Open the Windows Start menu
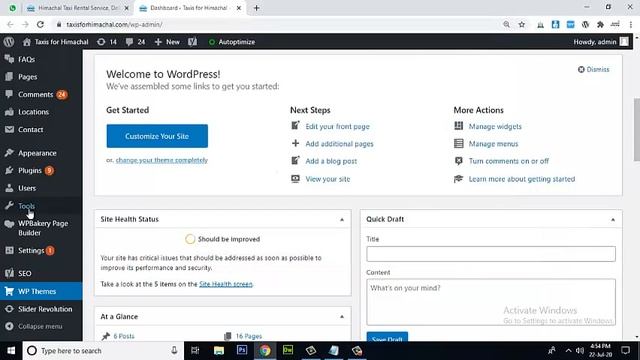 click(11, 351)
